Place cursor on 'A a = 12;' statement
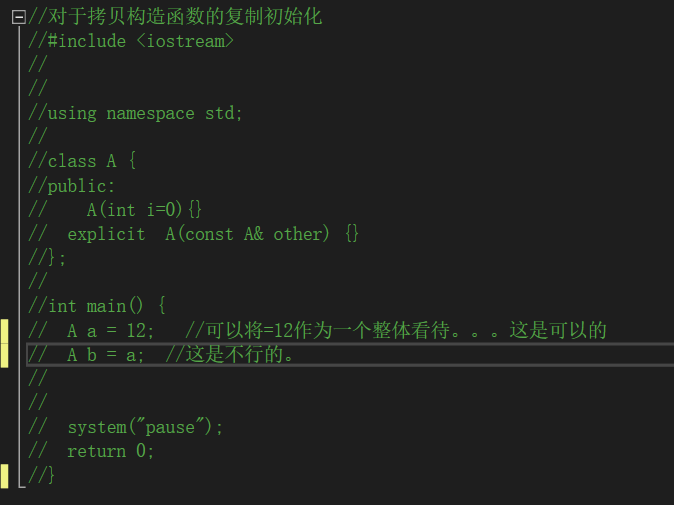 (x=110, y=330)
